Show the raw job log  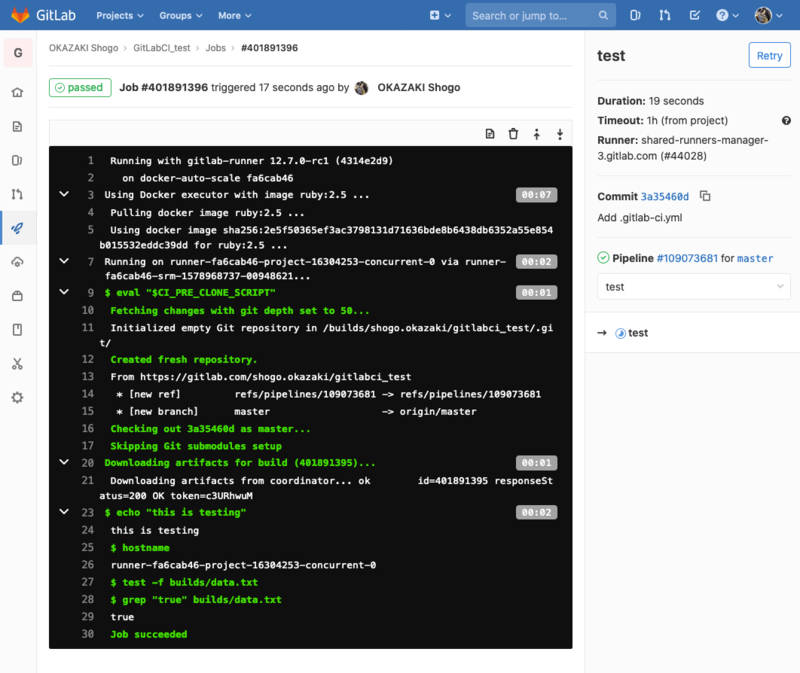click(x=490, y=134)
